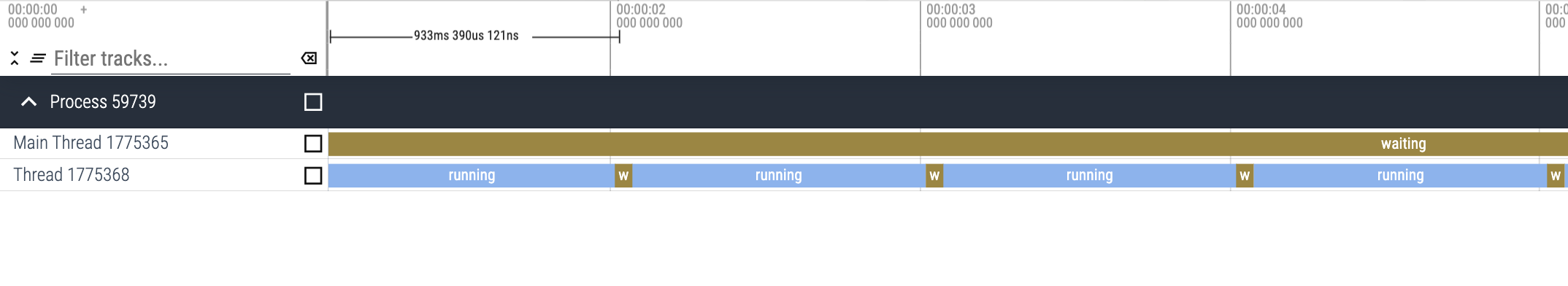Select the W slice just after 00:00:04

pos(1245,176)
